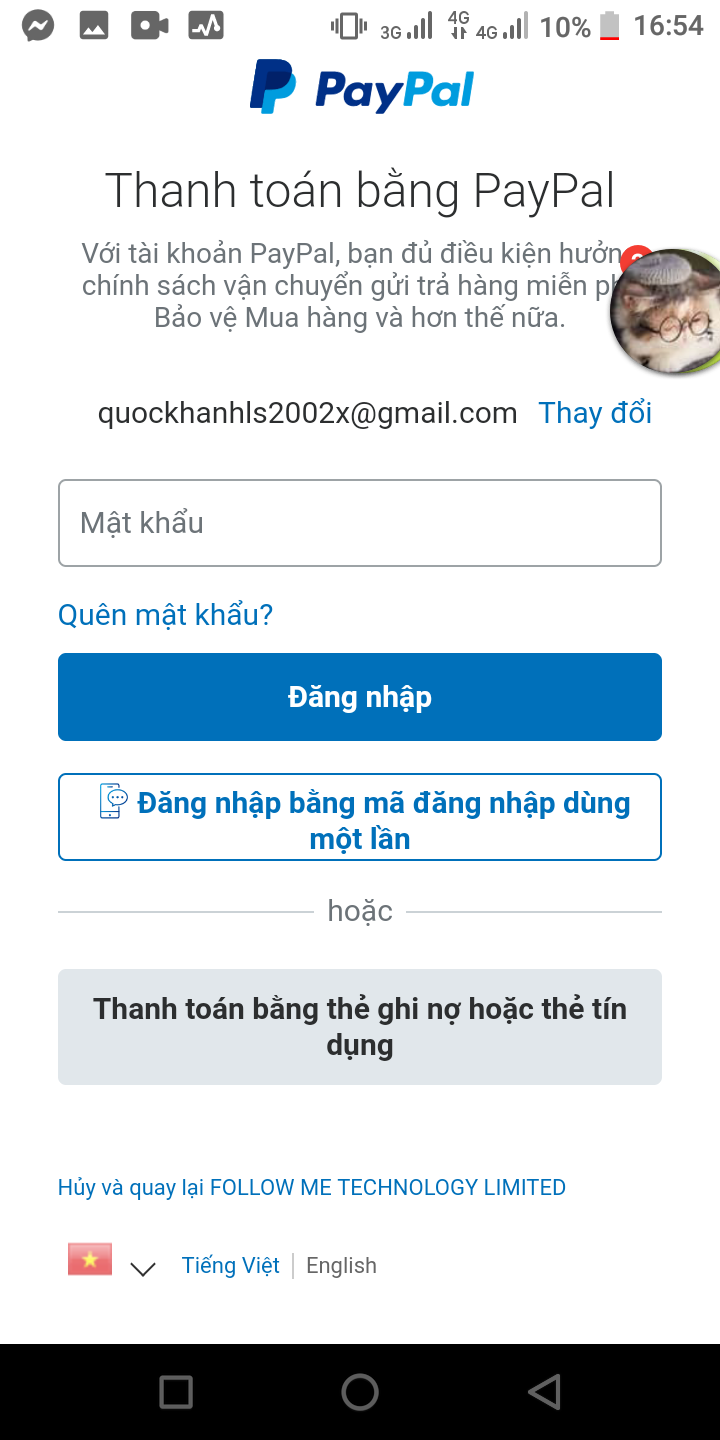Open recent apps square button

point(176,1392)
